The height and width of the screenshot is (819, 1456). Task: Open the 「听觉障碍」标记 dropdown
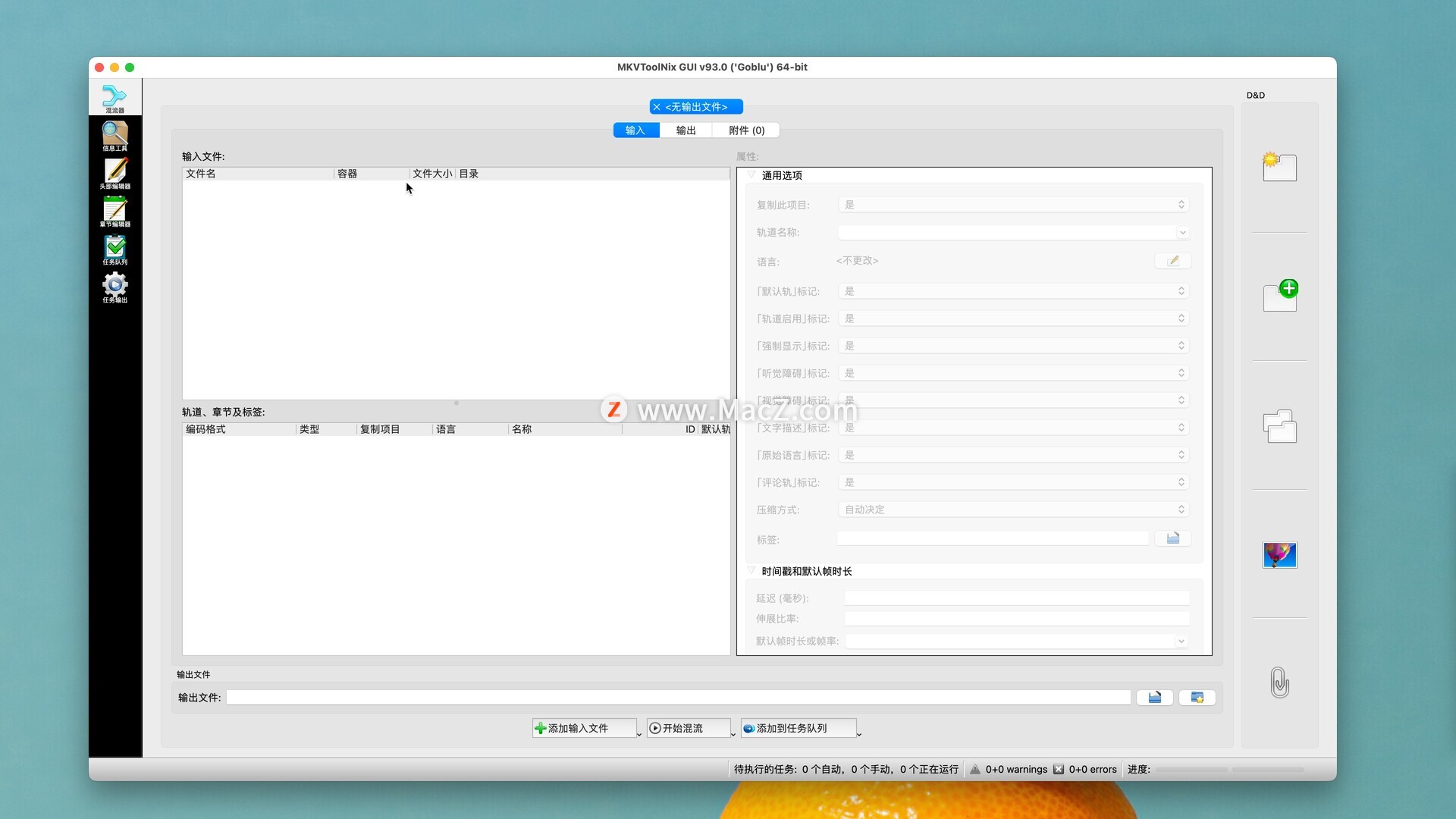coord(1013,373)
